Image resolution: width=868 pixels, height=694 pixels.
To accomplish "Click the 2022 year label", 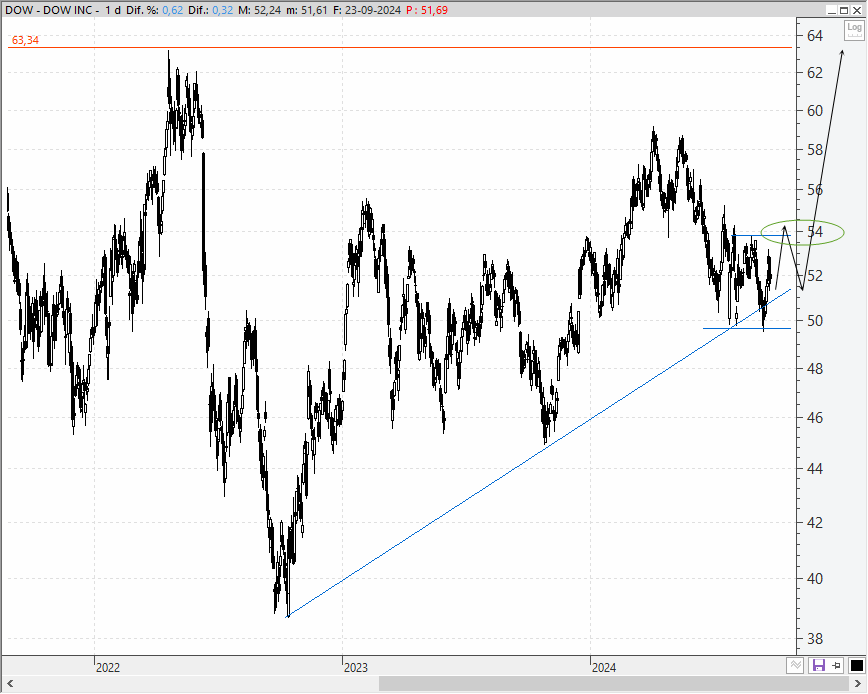I will pos(107,667).
